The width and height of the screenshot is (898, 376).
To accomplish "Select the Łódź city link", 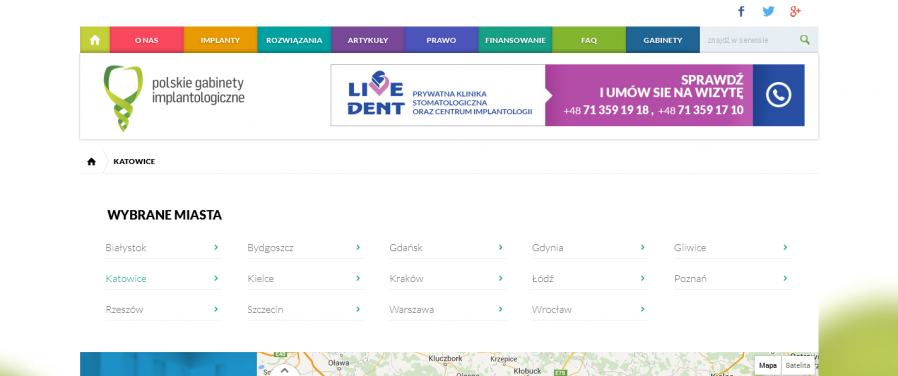I will pyautogui.click(x=542, y=279).
